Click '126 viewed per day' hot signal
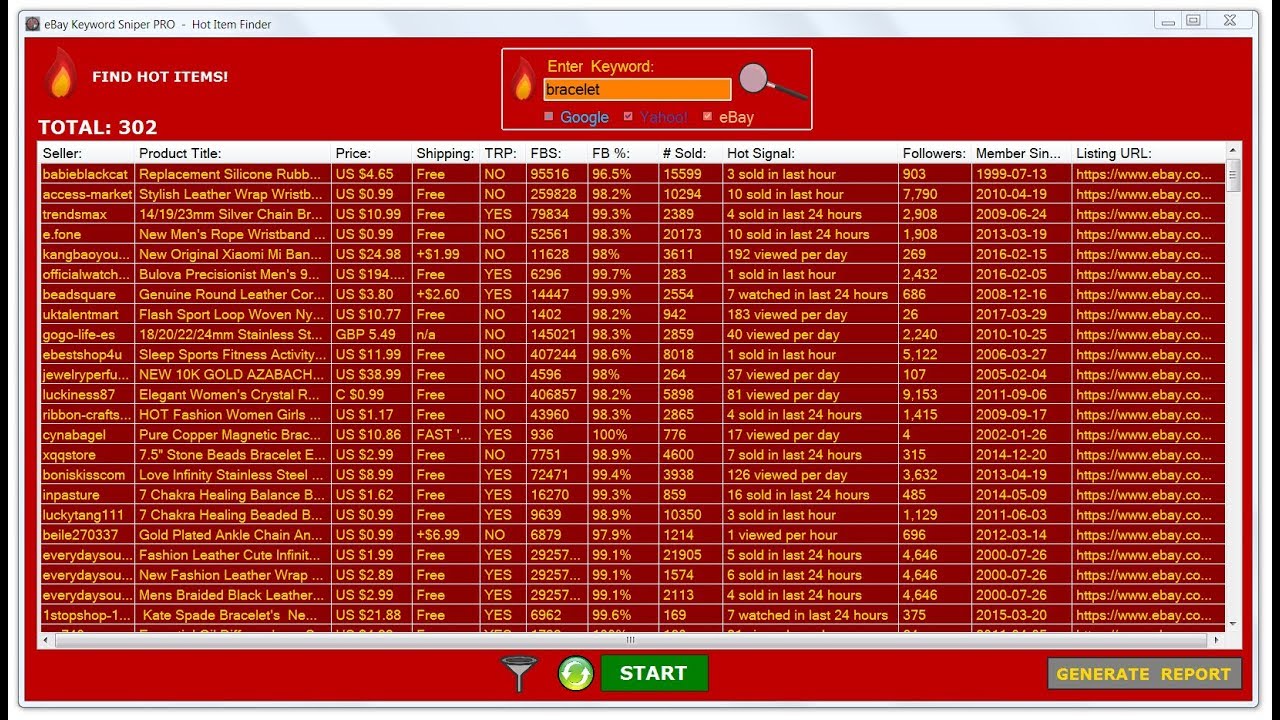Image resolution: width=1280 pixels, height=720 pixels. click(810, 474)
